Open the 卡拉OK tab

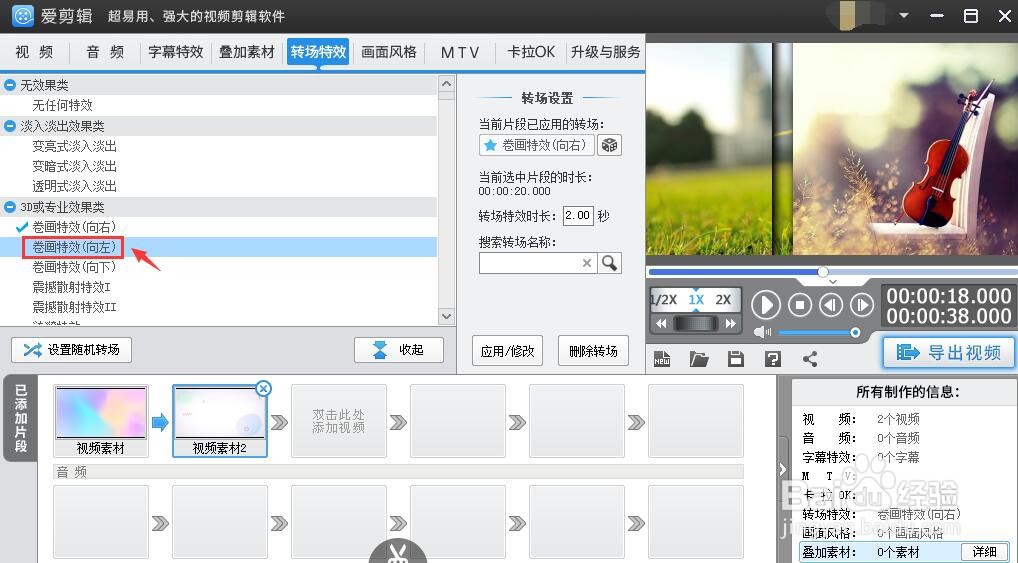[531, 52]
